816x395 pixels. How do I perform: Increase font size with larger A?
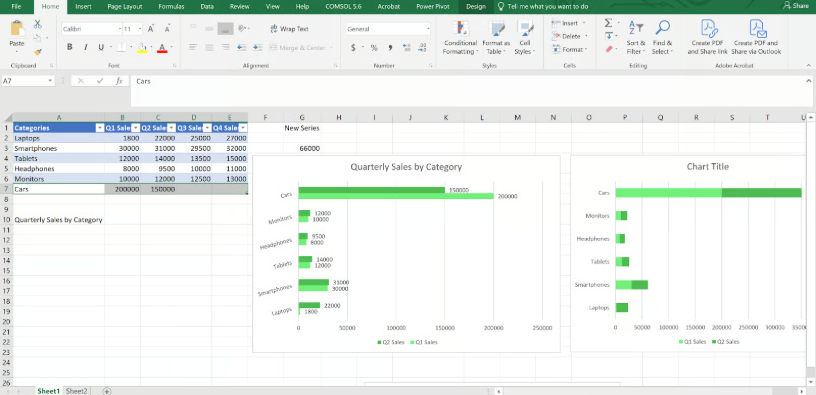[151, 29]
